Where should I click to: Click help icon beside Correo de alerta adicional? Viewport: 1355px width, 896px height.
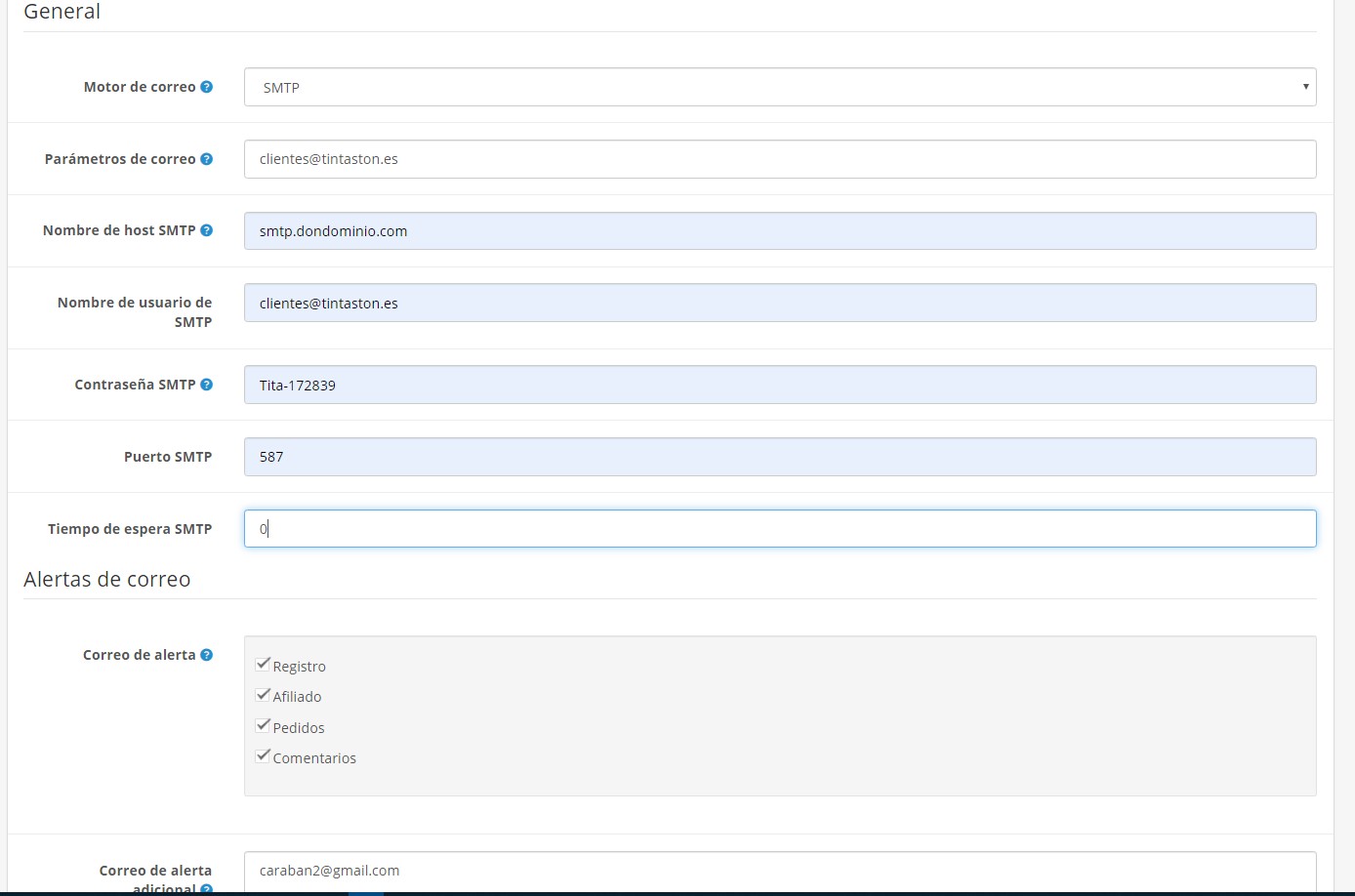point(206,889)
